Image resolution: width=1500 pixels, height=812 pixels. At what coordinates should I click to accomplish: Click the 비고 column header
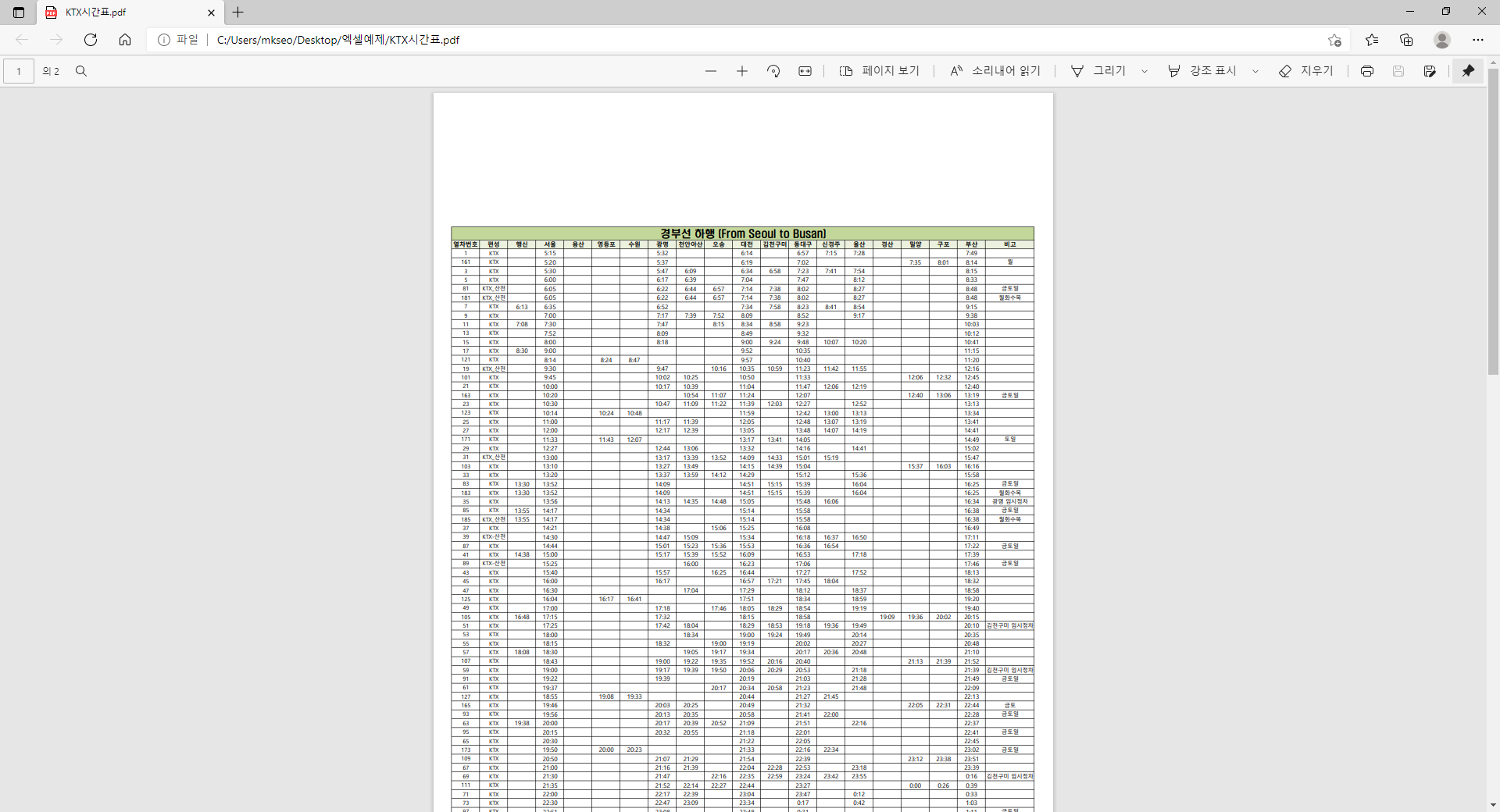1010,244
